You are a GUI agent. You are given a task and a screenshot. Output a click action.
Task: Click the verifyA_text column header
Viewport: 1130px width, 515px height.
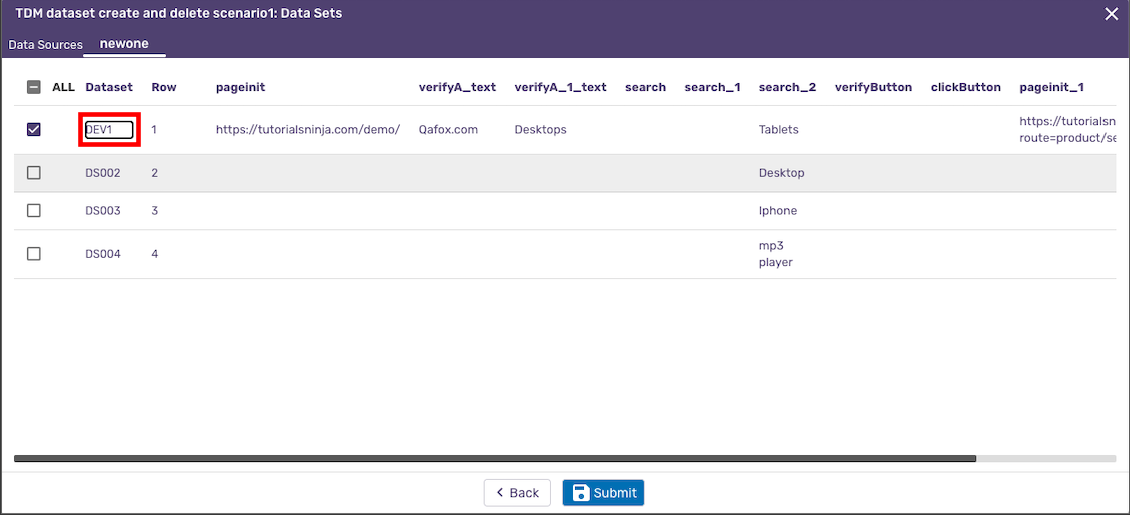[x=458, y=87]
